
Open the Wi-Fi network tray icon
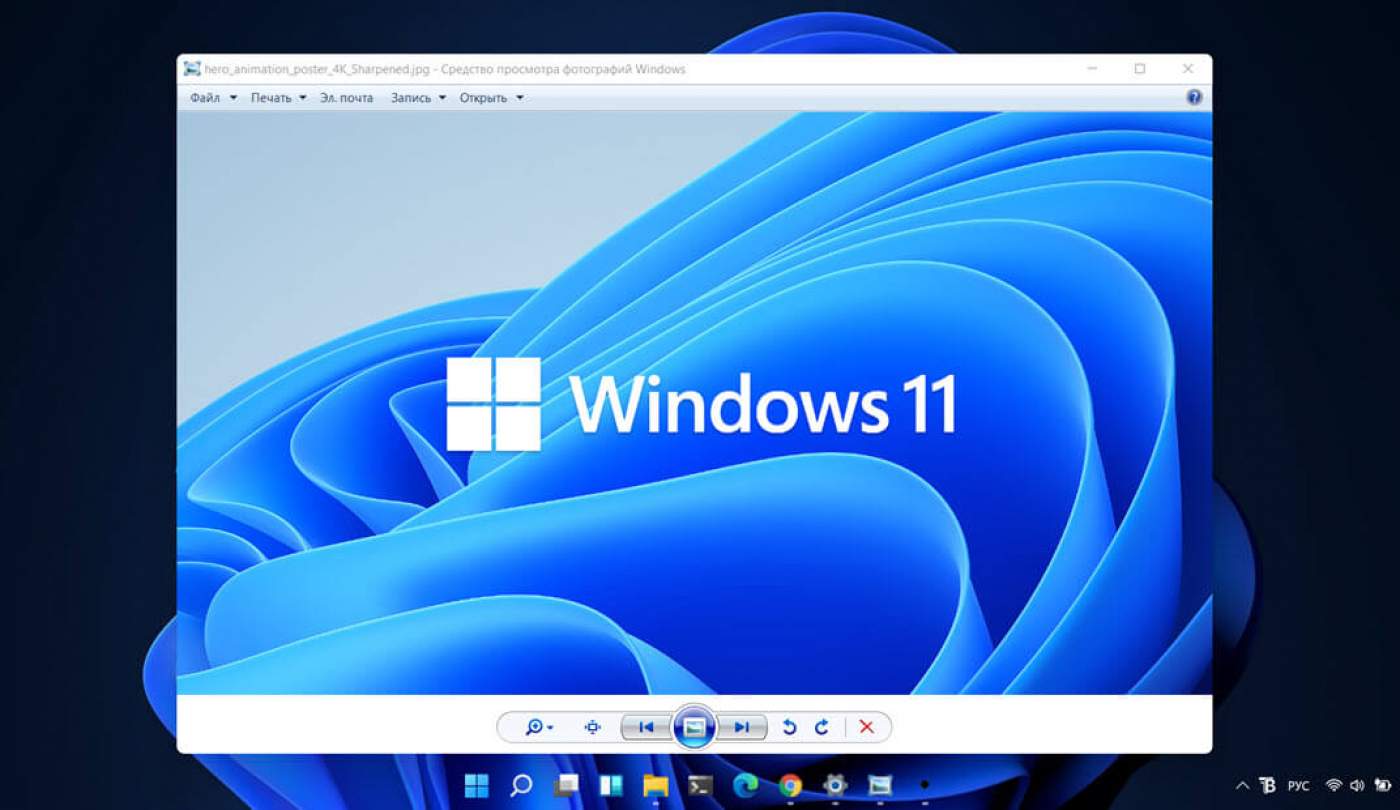click(1333, 786)
